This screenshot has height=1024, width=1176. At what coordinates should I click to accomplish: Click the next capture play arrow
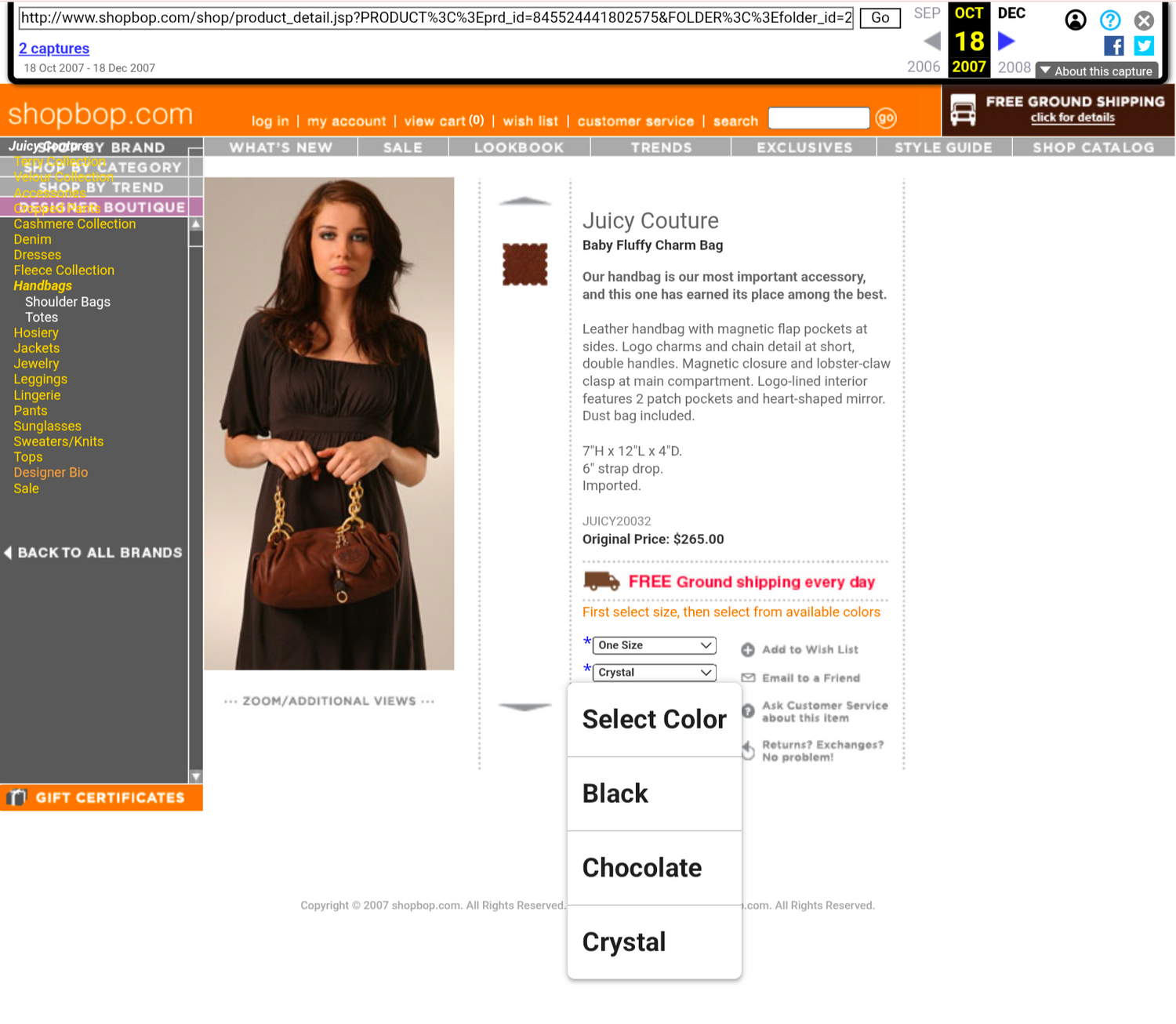(1006, 42)
